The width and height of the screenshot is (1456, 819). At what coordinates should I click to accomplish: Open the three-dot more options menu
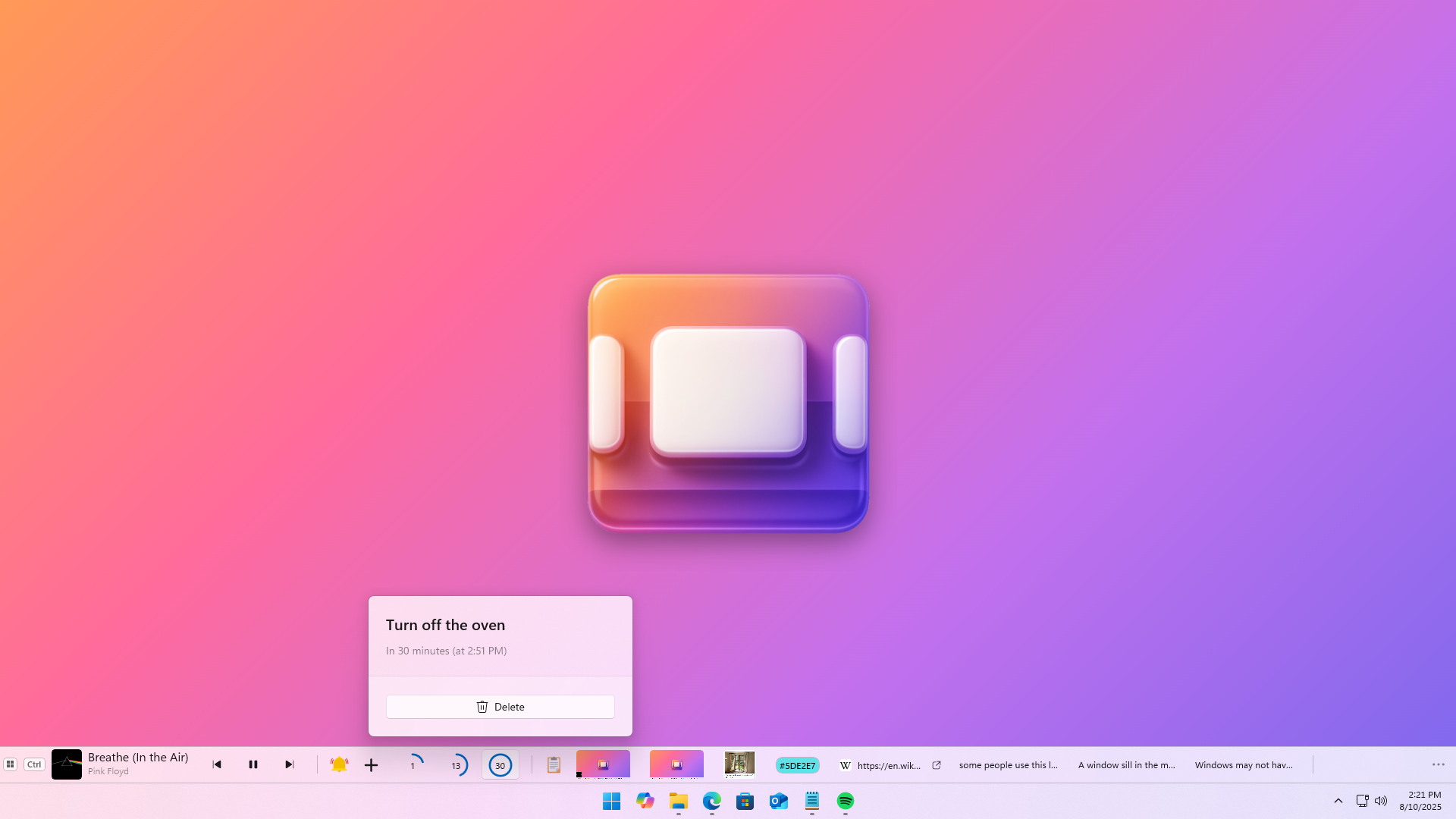1438,764
